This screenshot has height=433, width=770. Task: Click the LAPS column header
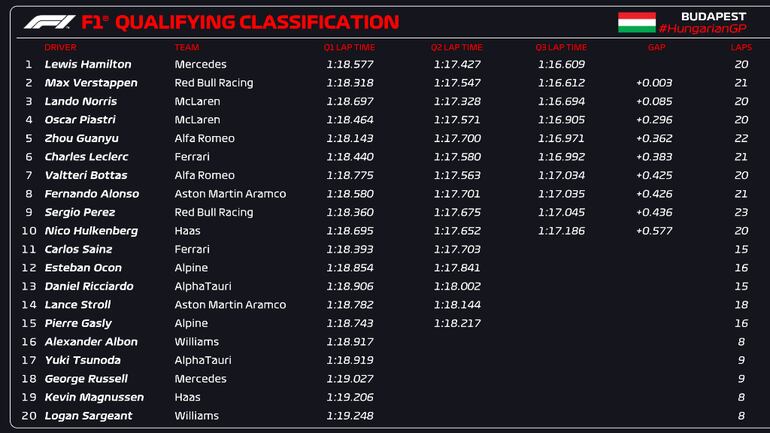pos(741,47)
